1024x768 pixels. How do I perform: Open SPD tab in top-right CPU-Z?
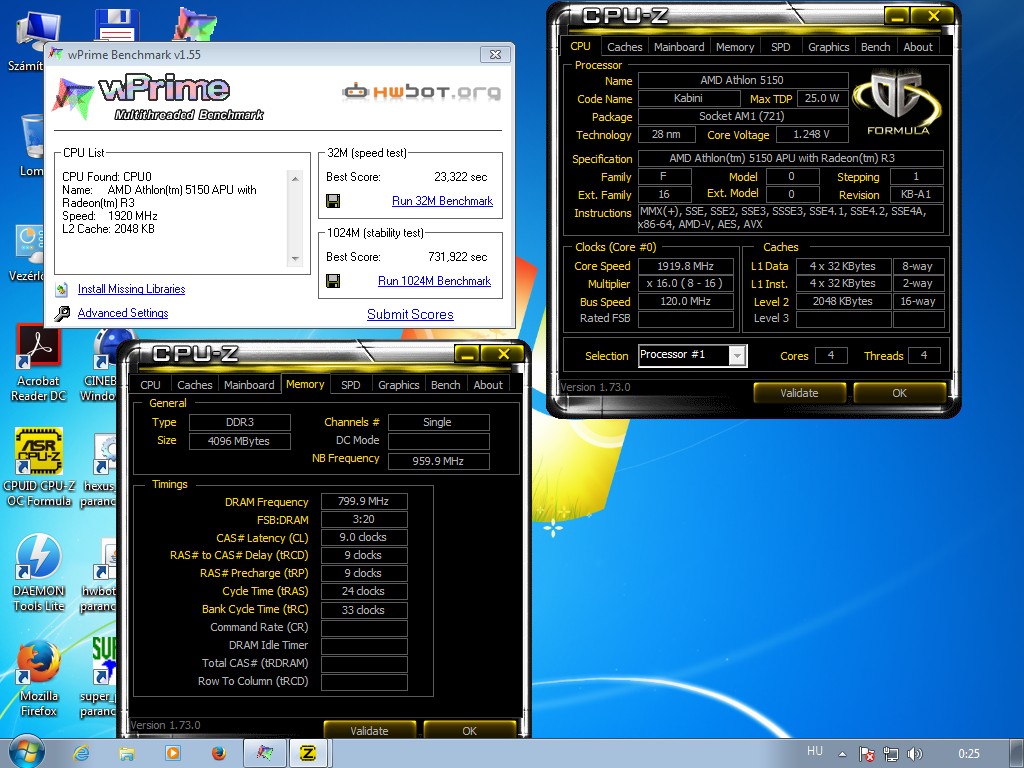[x=780, y=47]
